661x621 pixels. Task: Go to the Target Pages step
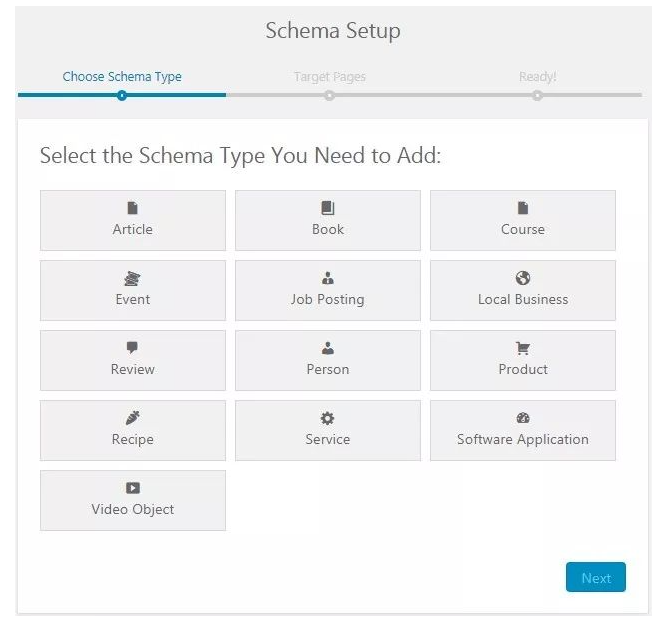coord(330,77)
